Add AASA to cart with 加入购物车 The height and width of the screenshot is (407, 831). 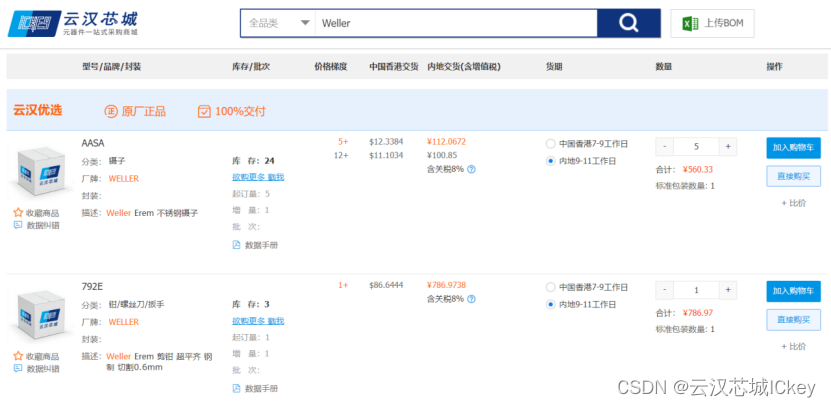pyautogui.click(x=793, y=147)
